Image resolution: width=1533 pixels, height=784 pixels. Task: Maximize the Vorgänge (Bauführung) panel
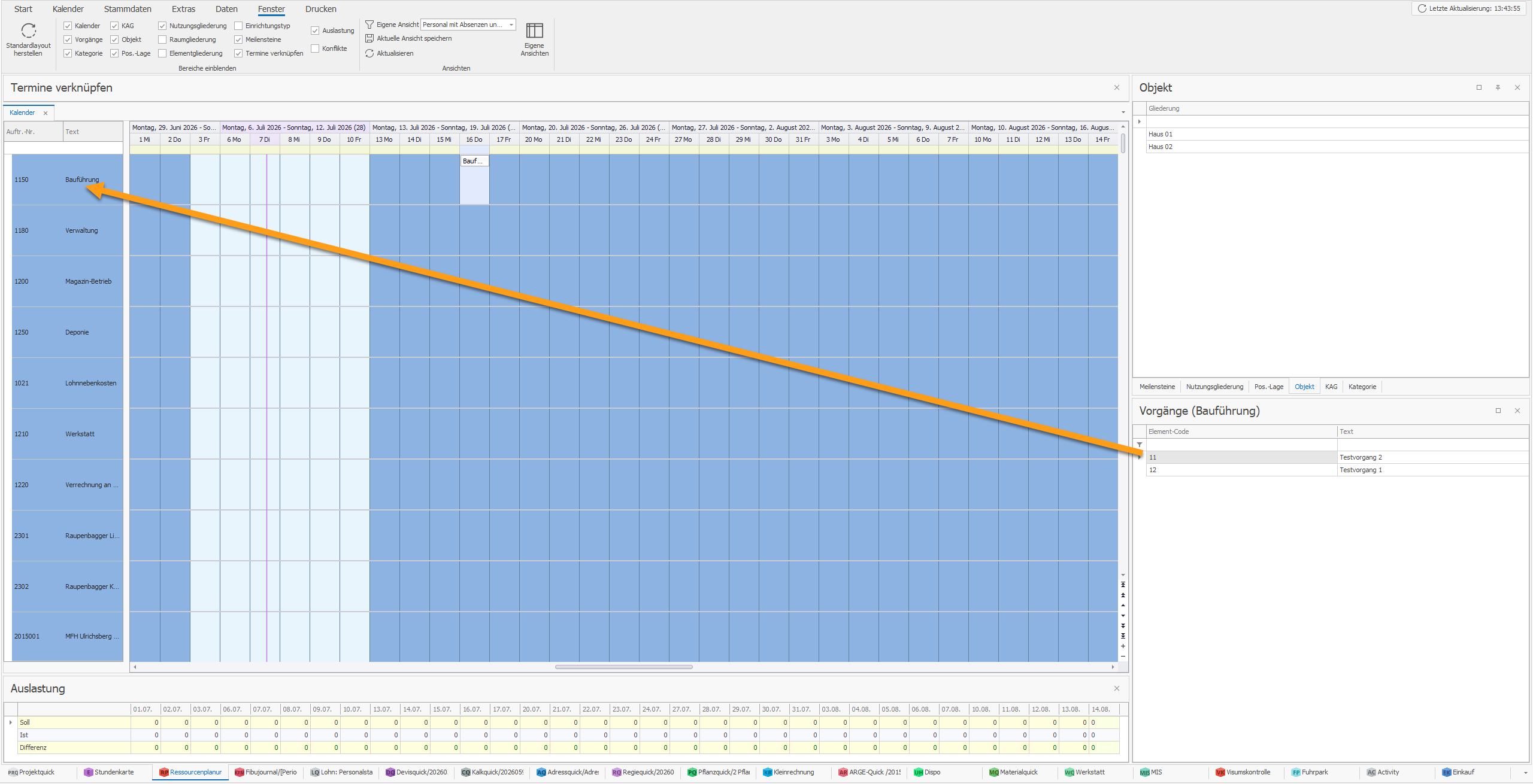pos(1498,411)
